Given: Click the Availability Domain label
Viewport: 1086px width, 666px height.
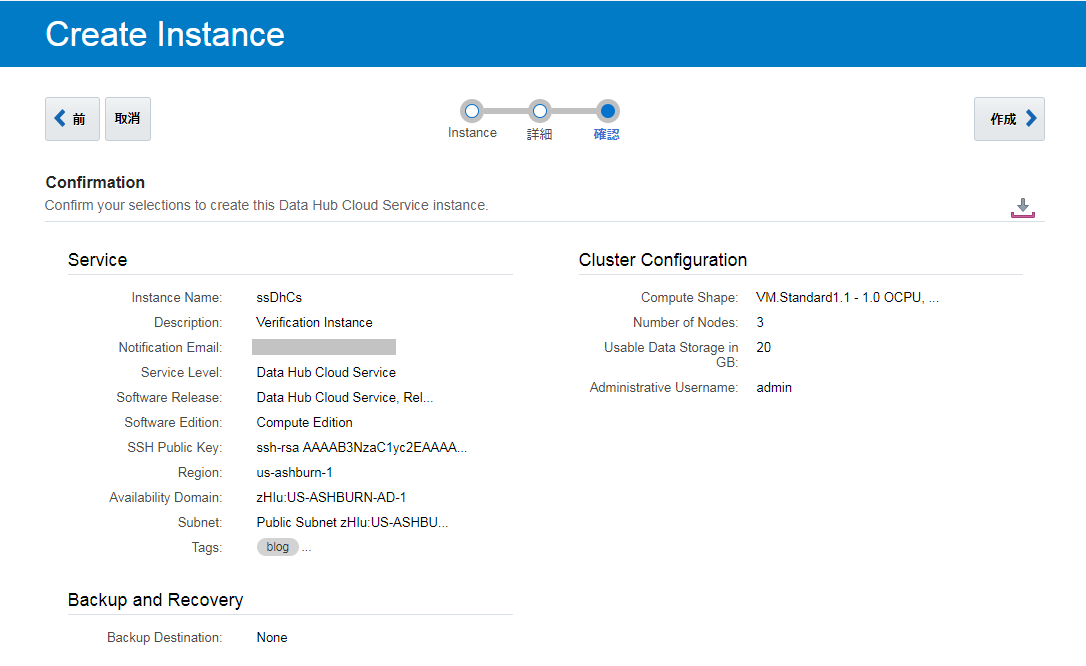Looking at the screenshot, I should click(166, 497).
